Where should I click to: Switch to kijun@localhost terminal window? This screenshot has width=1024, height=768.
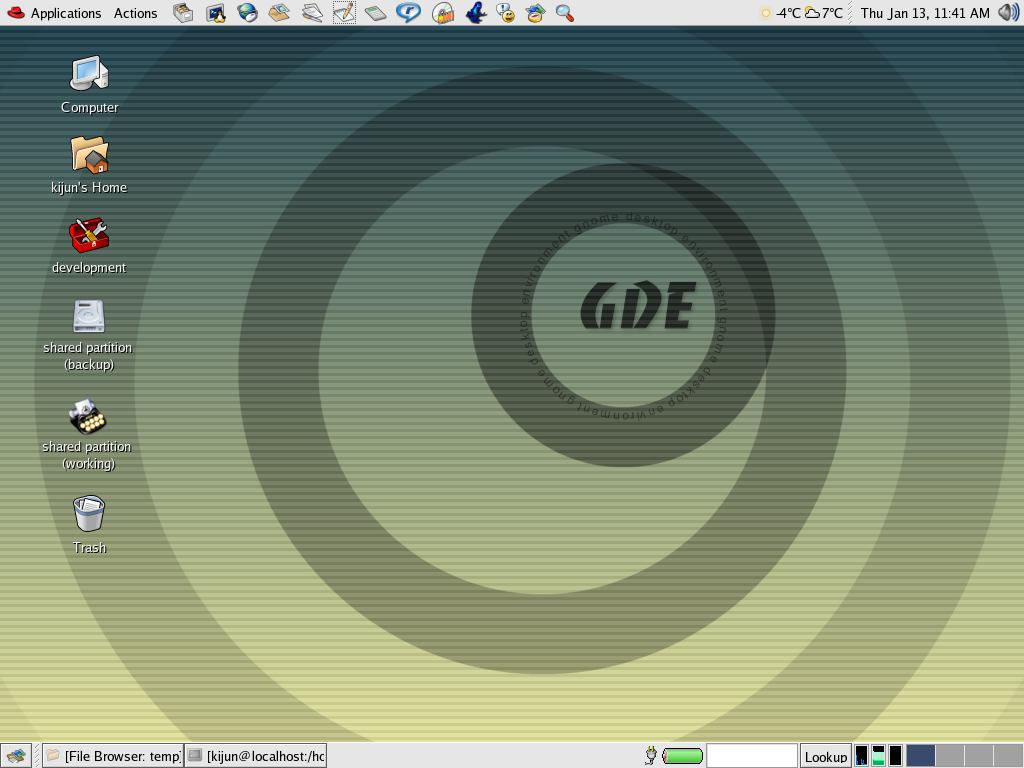pyautogui.click(x=255, y=756)
